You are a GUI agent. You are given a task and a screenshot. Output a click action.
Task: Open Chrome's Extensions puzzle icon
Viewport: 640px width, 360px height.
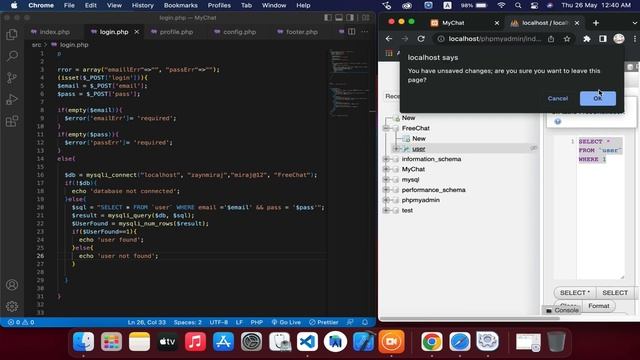coord(587,39)
